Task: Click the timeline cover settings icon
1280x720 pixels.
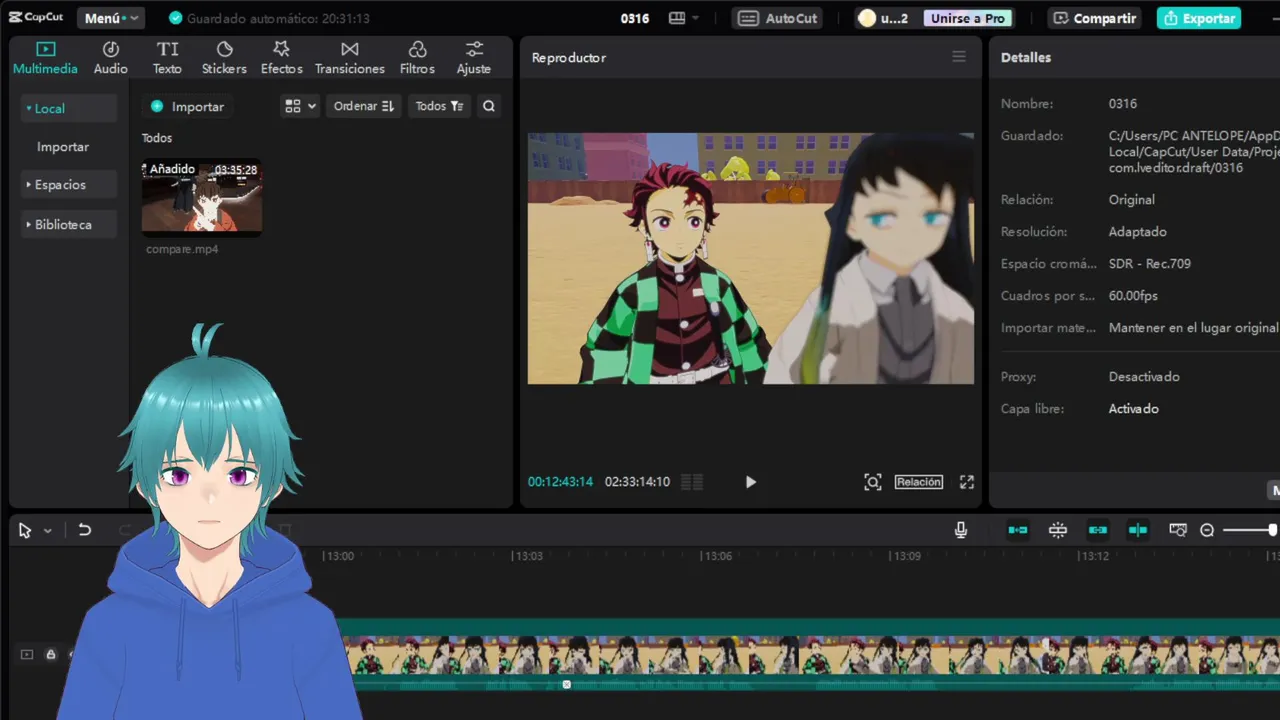Action: coord(1178,530)
